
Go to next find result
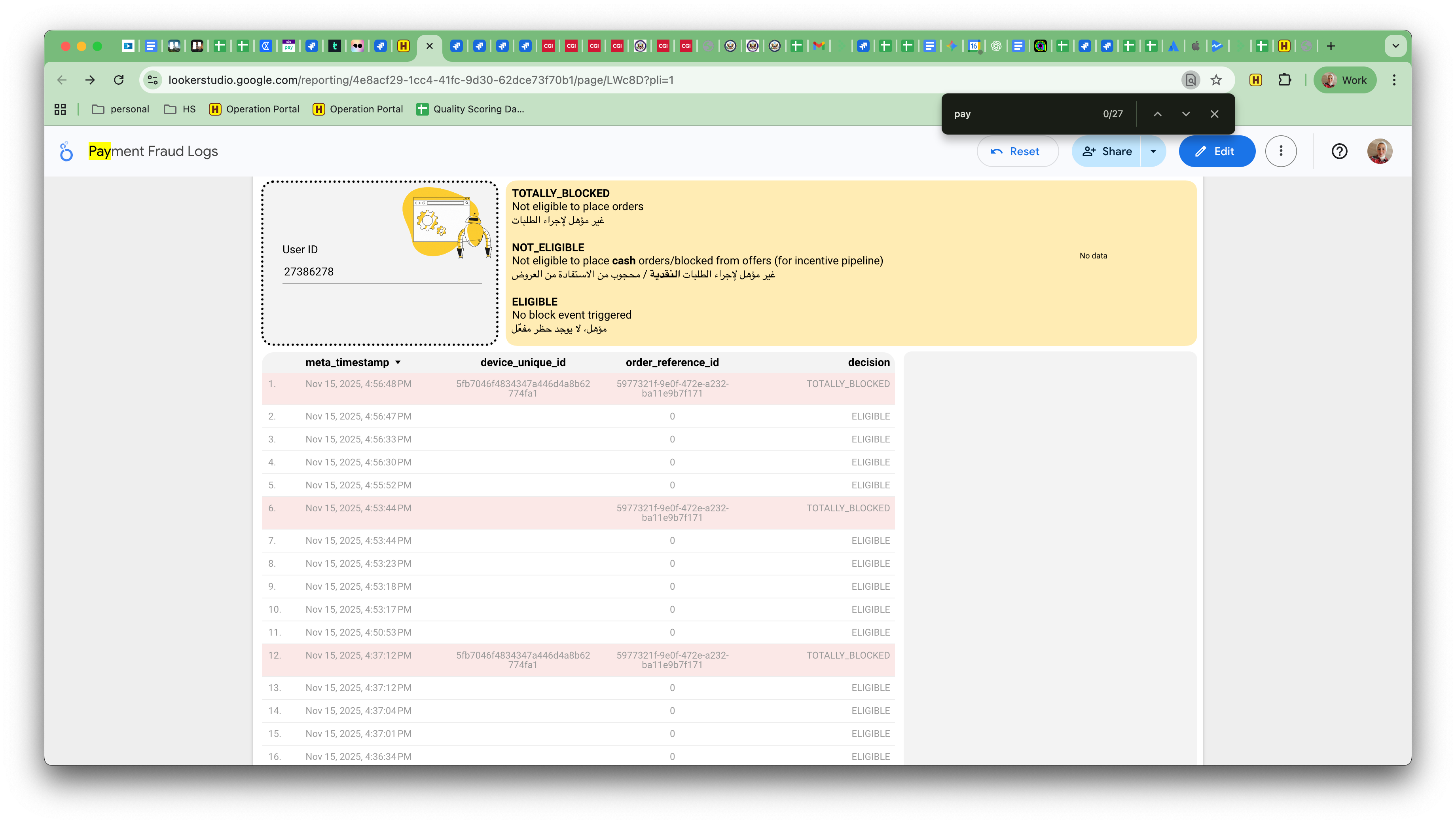pyautogui.click(x=1186, y=114)
